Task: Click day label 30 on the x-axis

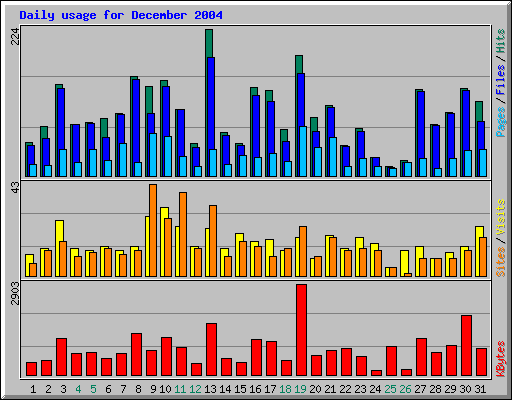Action: pos(465,389)
